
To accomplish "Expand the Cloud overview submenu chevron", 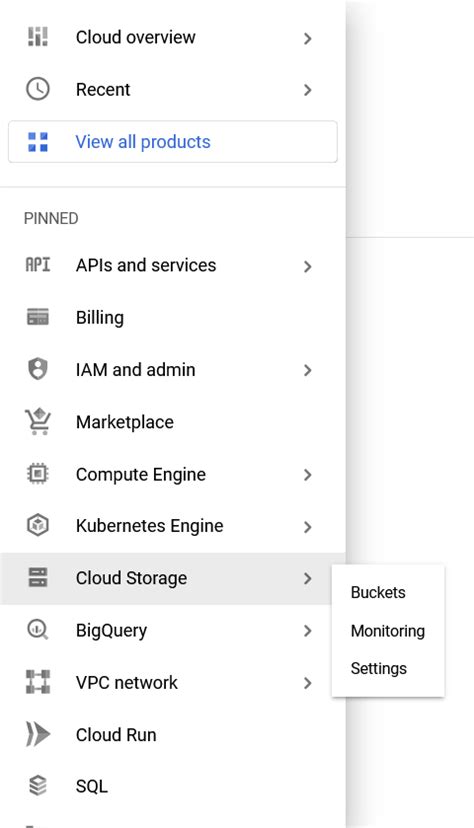I will pyautogui.click(x=308, y=38).
